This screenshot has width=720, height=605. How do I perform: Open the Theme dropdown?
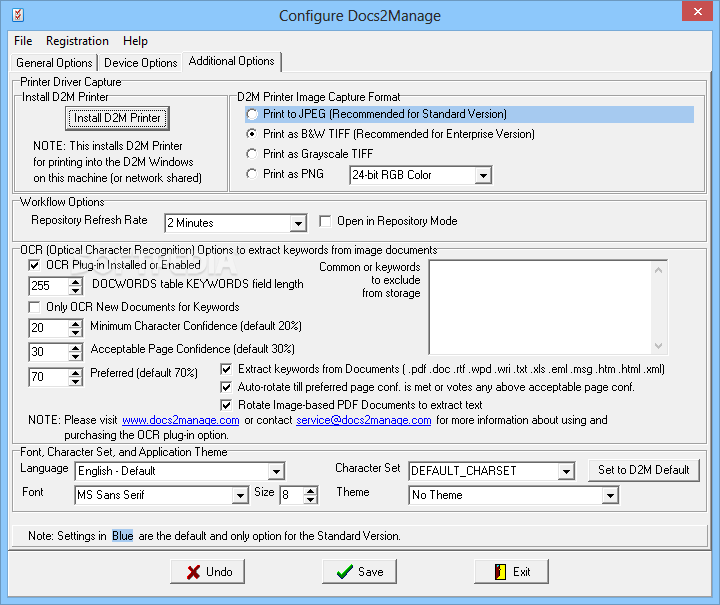point(610,495)
